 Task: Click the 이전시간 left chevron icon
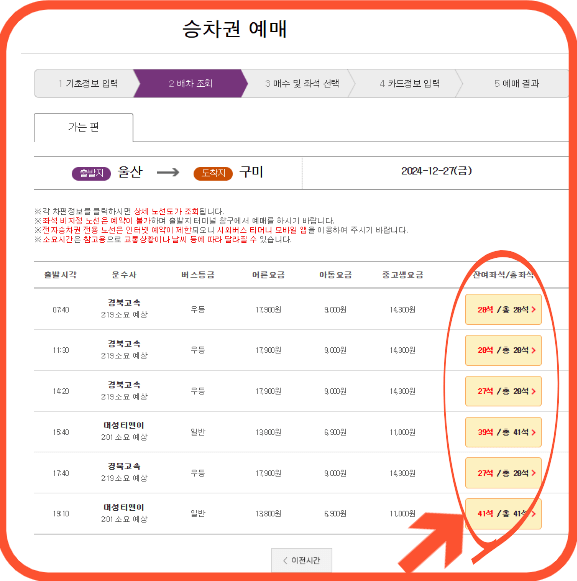(x=285, y=560)
